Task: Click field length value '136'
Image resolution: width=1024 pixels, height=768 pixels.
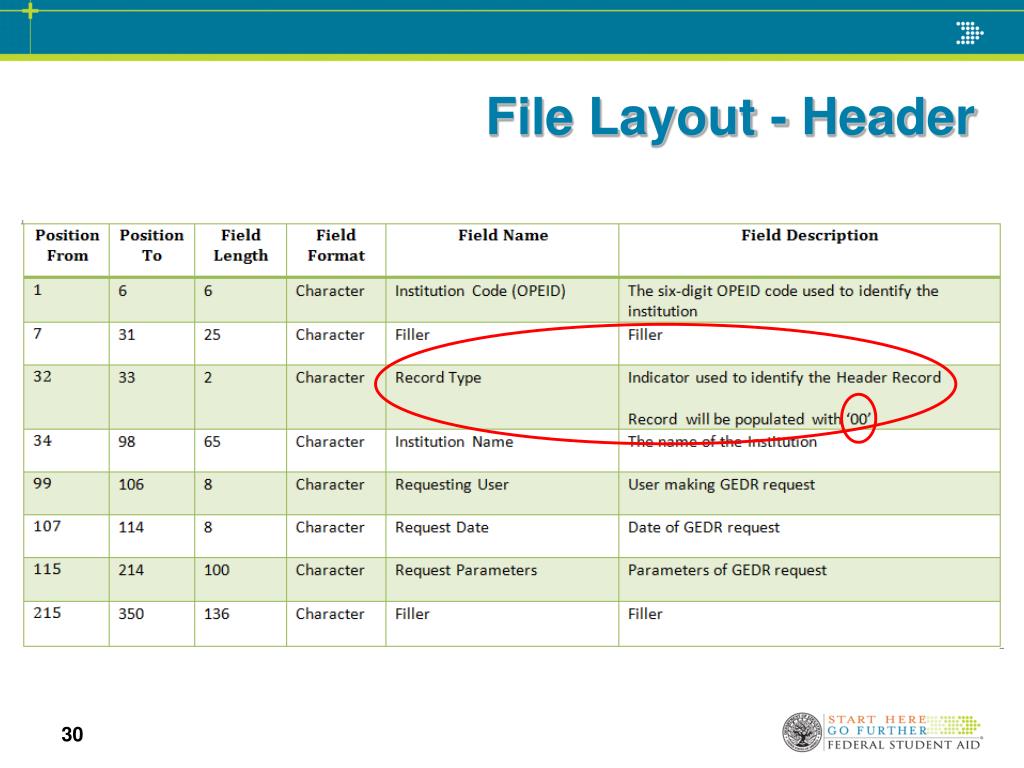Action: tap(217, 615)
